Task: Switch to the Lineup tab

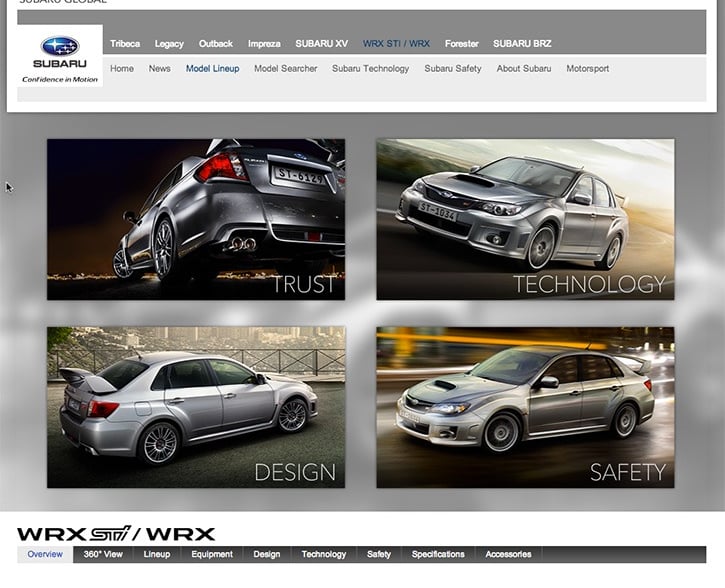Action: 157,554
